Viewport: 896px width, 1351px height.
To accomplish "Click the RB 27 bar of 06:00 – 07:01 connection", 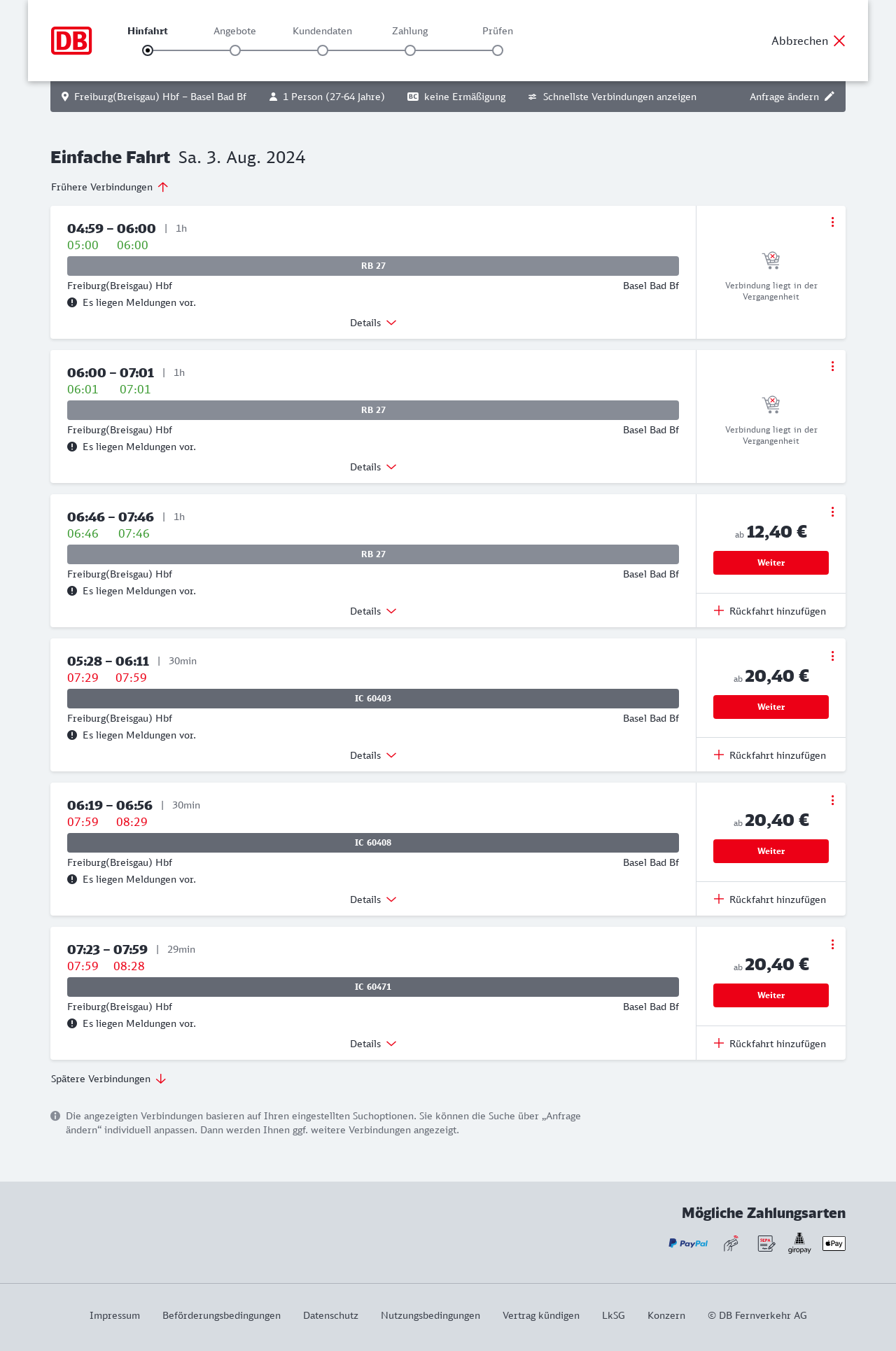I will coord(373,410).
